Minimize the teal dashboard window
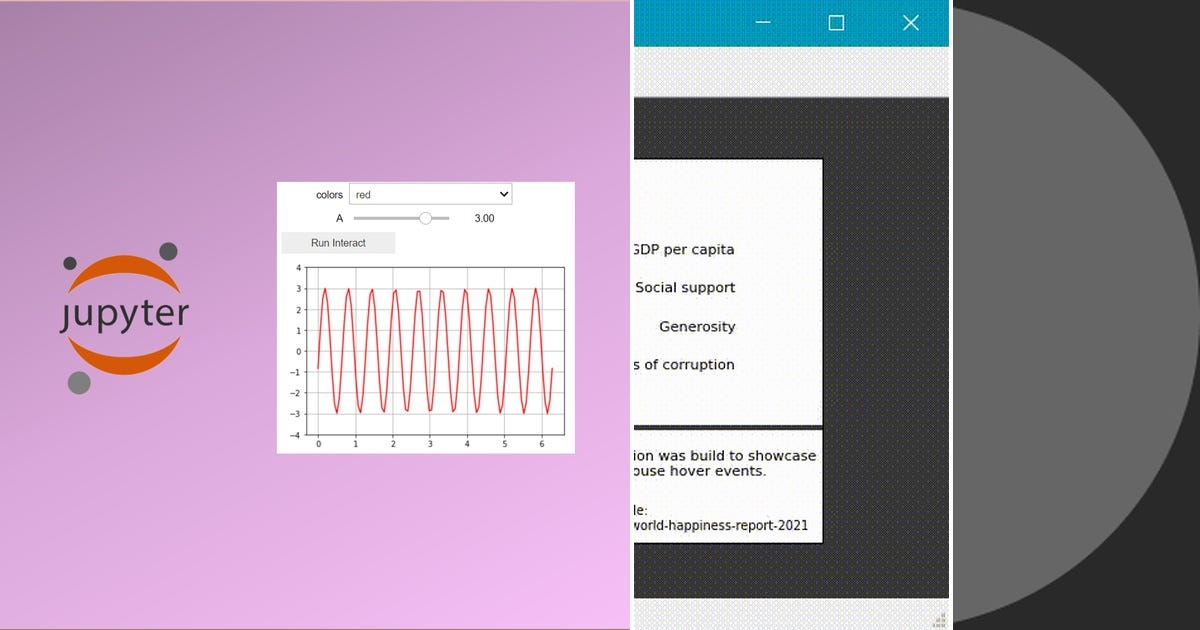 (x=763, y=22)
